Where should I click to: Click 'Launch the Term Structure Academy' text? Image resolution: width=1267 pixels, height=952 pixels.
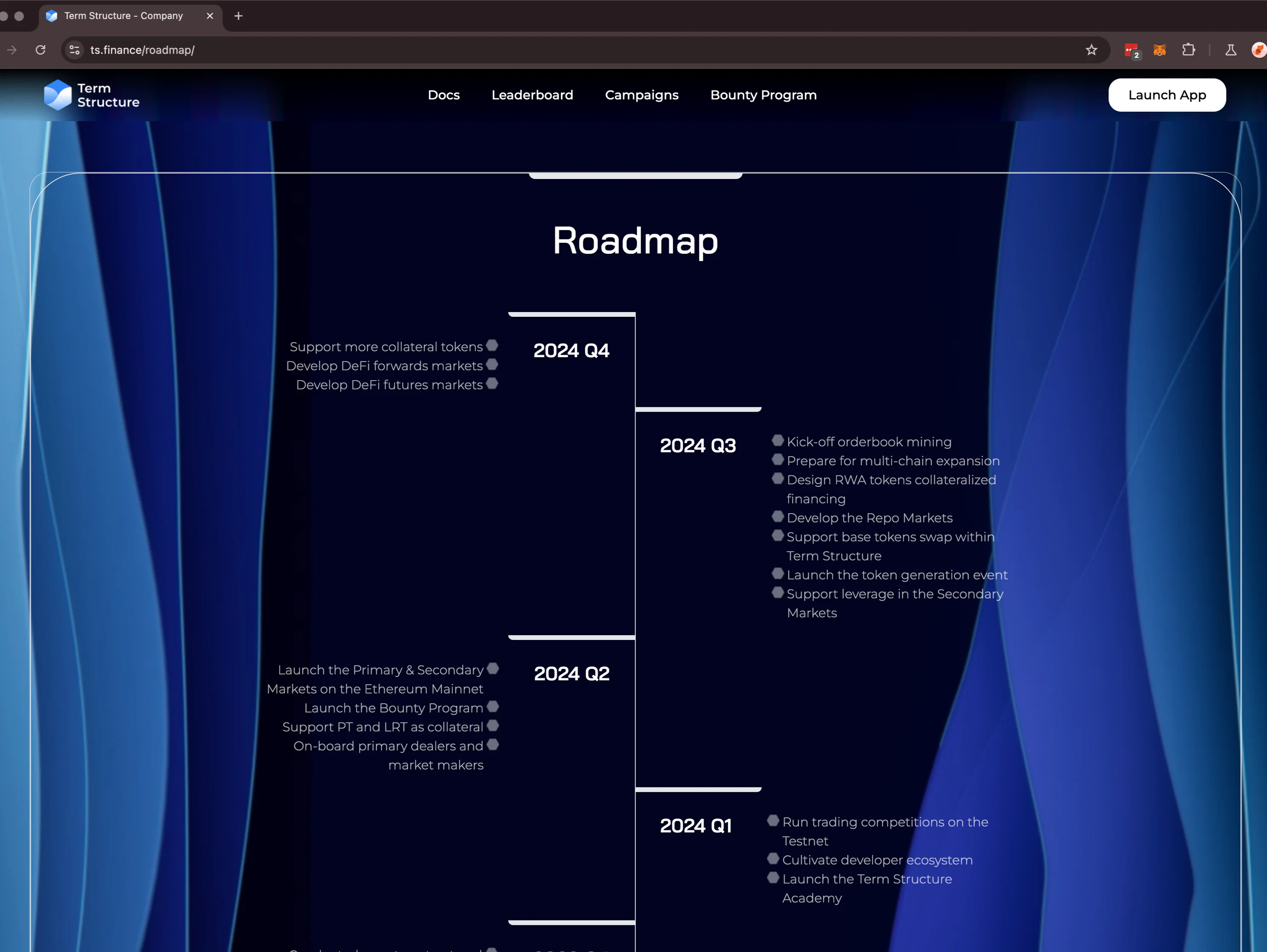[867, 889]
